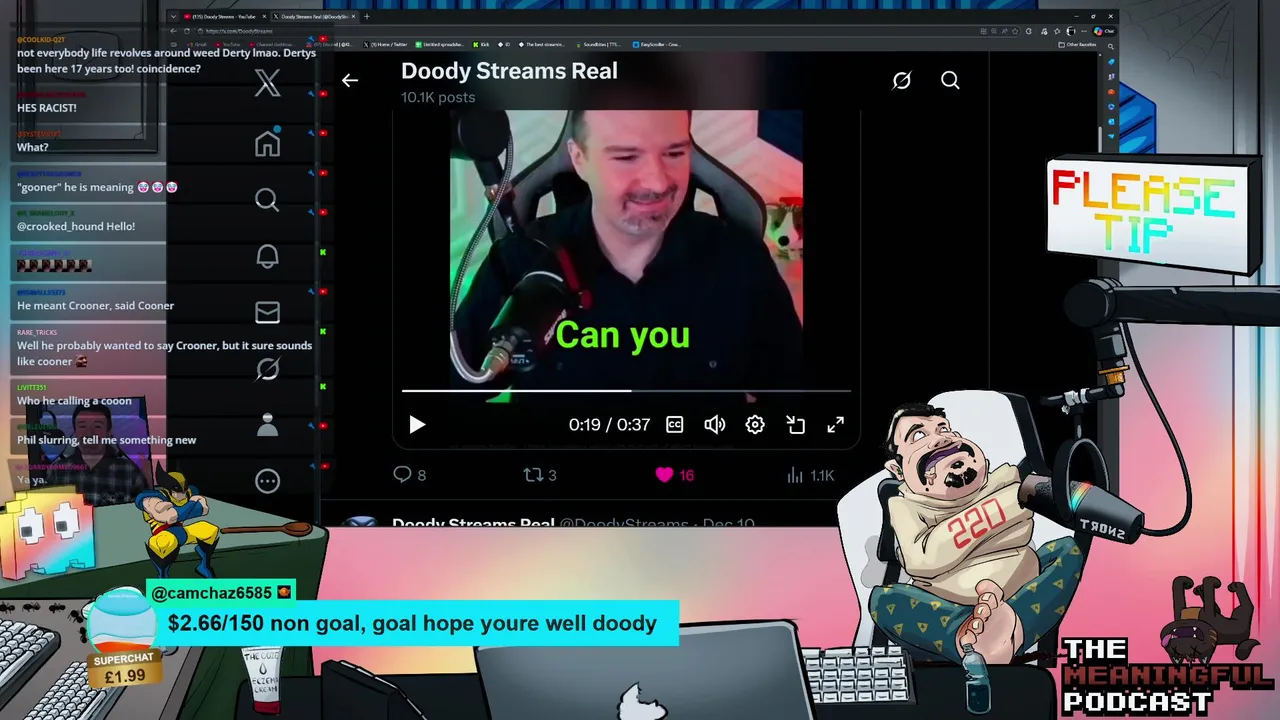1280x720 pixels.
Task: Toggle closed captions on the video
Action: coord(675,424)
